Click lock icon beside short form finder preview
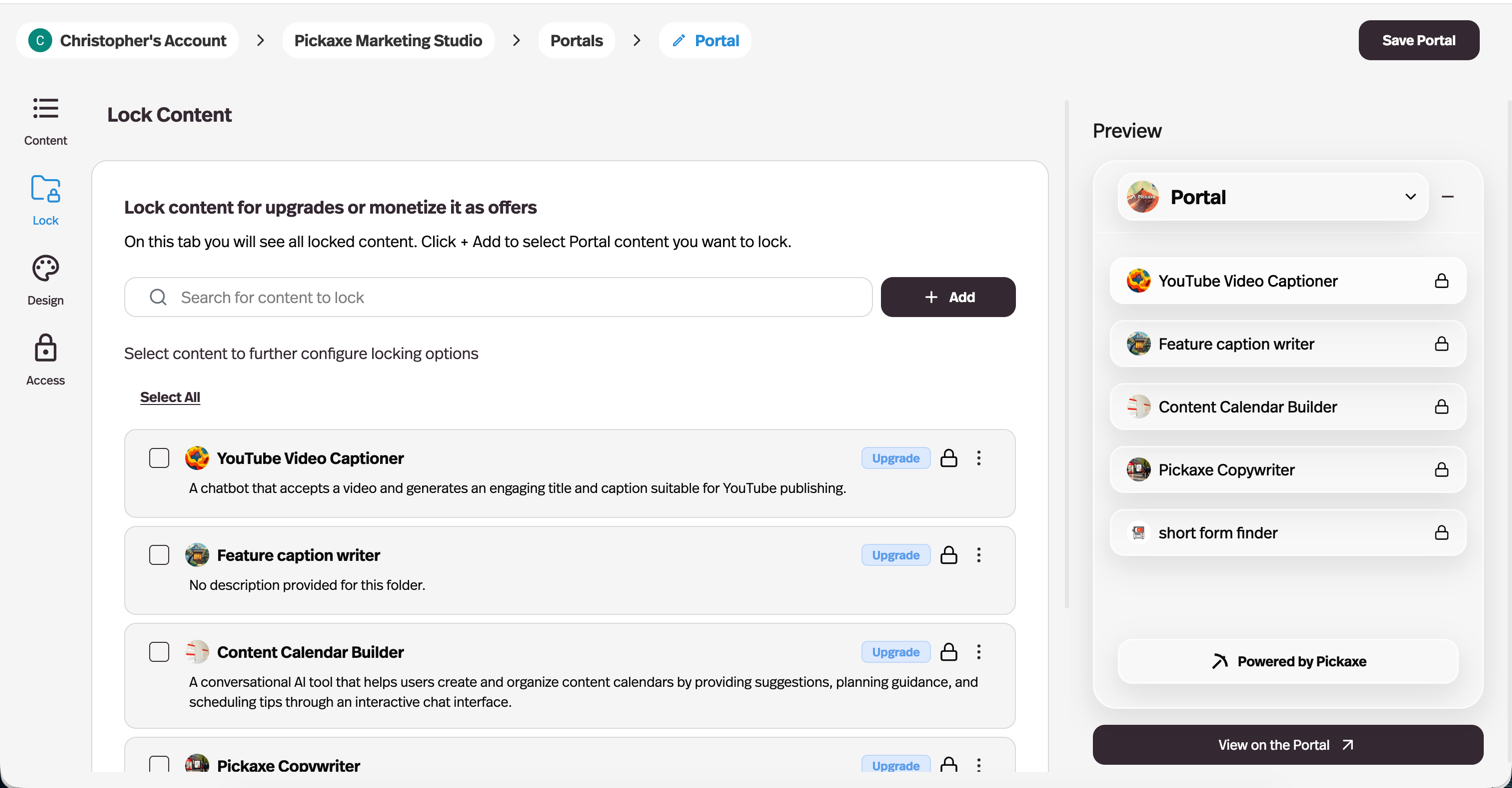Image resolution: width=1512 pixels, height=788 pixels. (x=1441, y=533)
